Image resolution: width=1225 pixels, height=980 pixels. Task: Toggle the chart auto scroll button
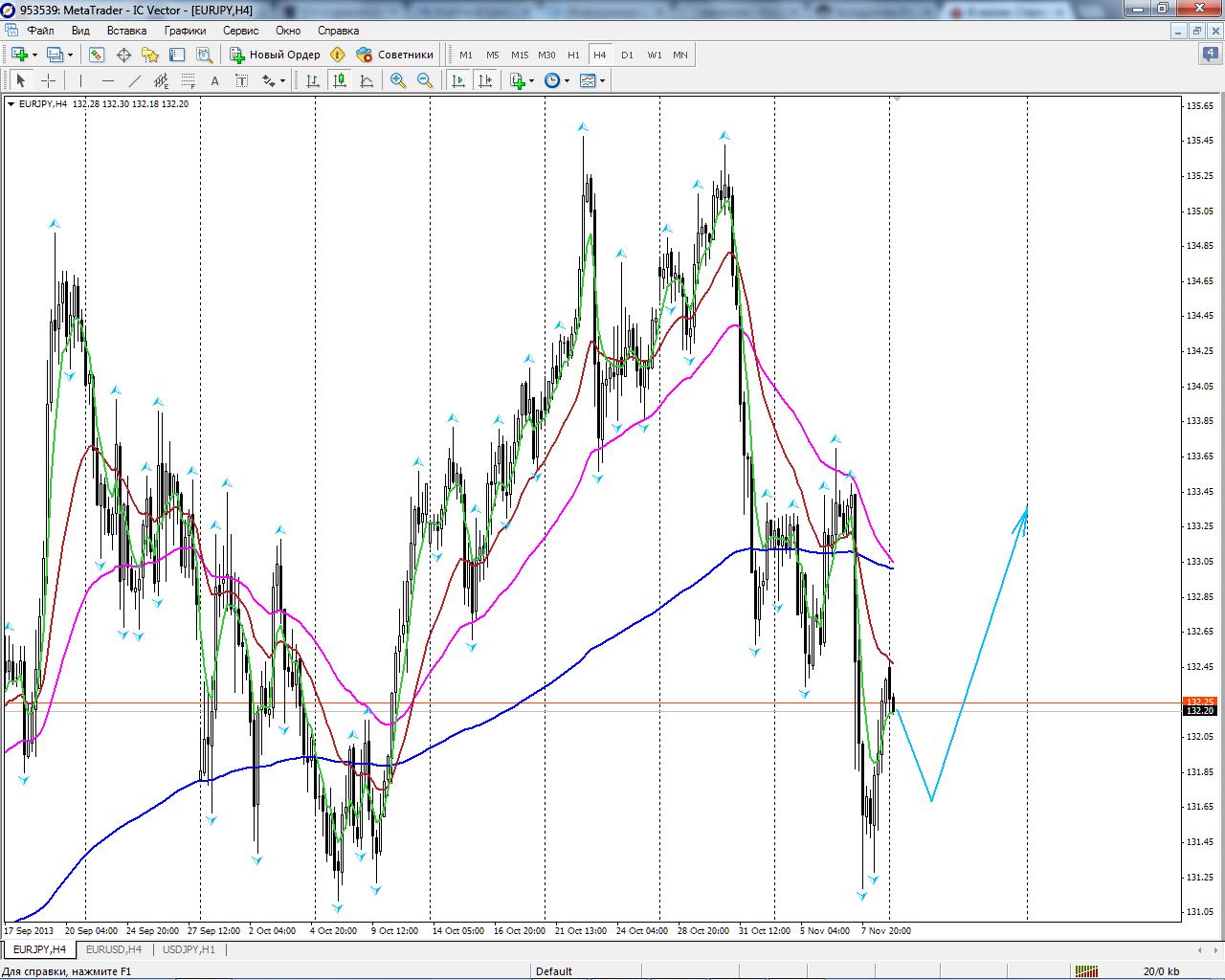458,81
